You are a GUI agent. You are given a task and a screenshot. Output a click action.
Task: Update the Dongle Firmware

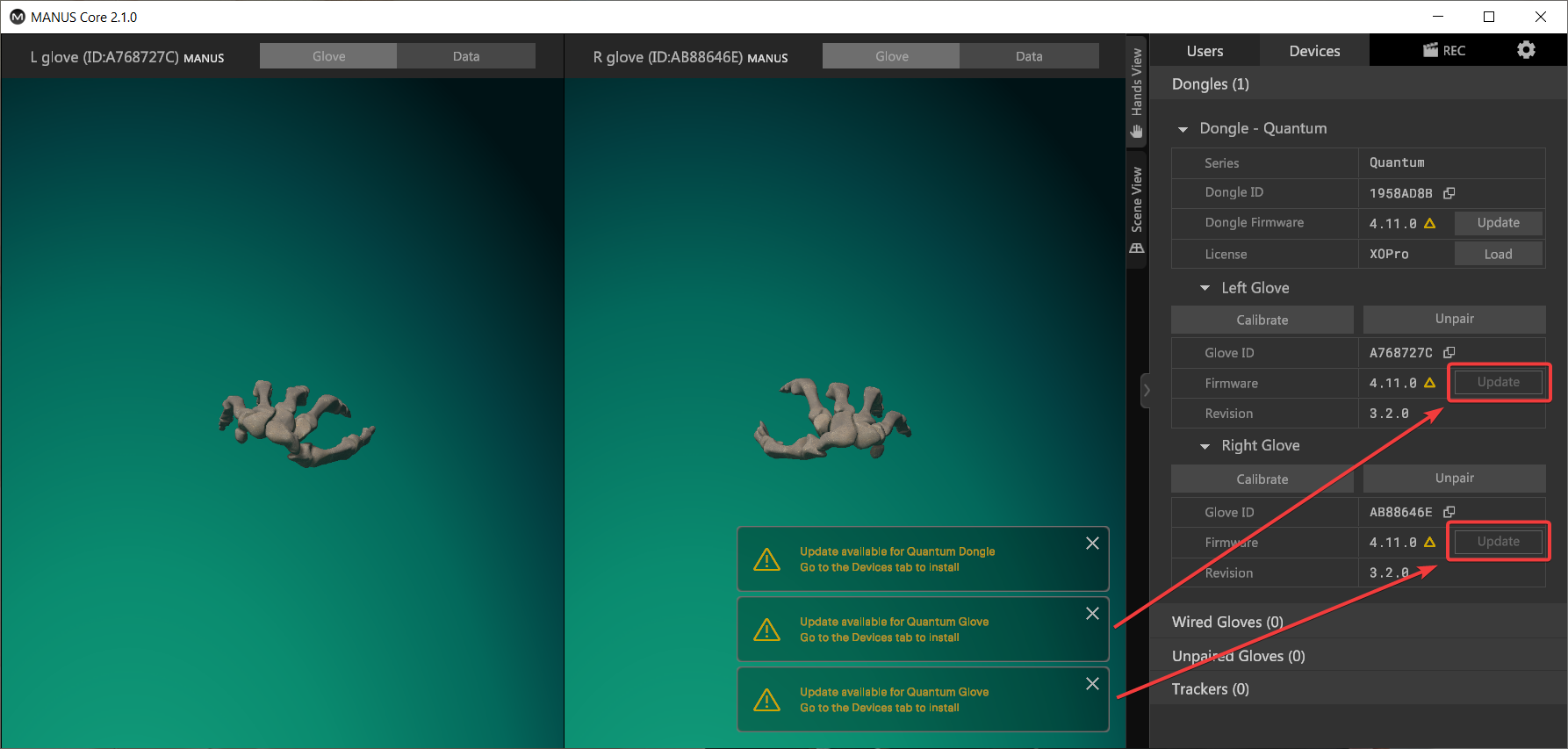(x=1498, y=223)
